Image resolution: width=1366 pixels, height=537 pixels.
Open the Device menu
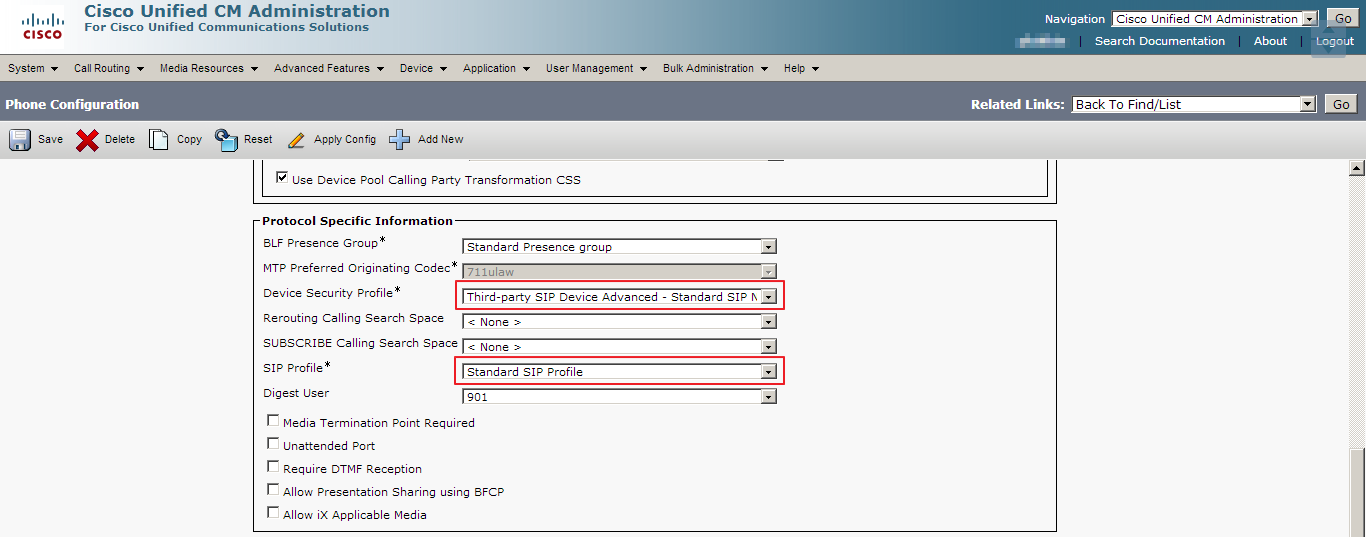pyautogui.click(x=424, y=68)
